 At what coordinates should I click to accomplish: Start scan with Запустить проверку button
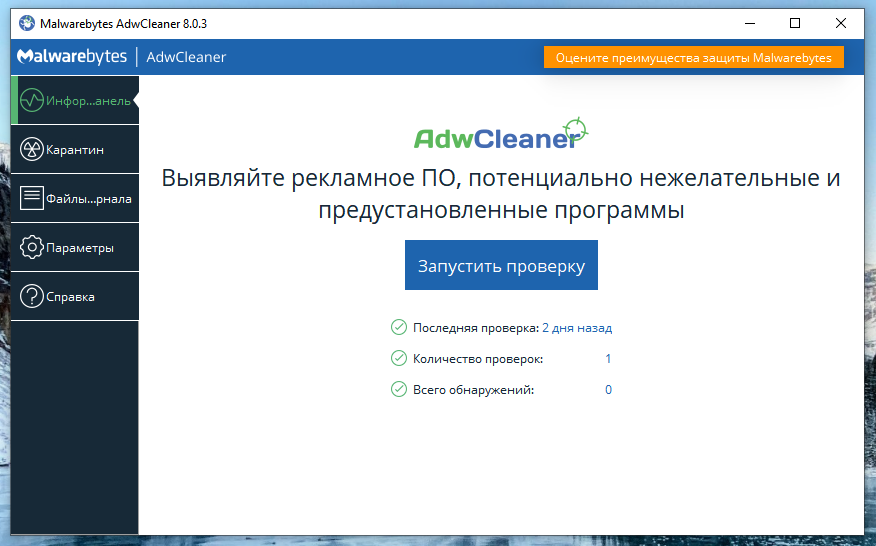coord(501,265)
